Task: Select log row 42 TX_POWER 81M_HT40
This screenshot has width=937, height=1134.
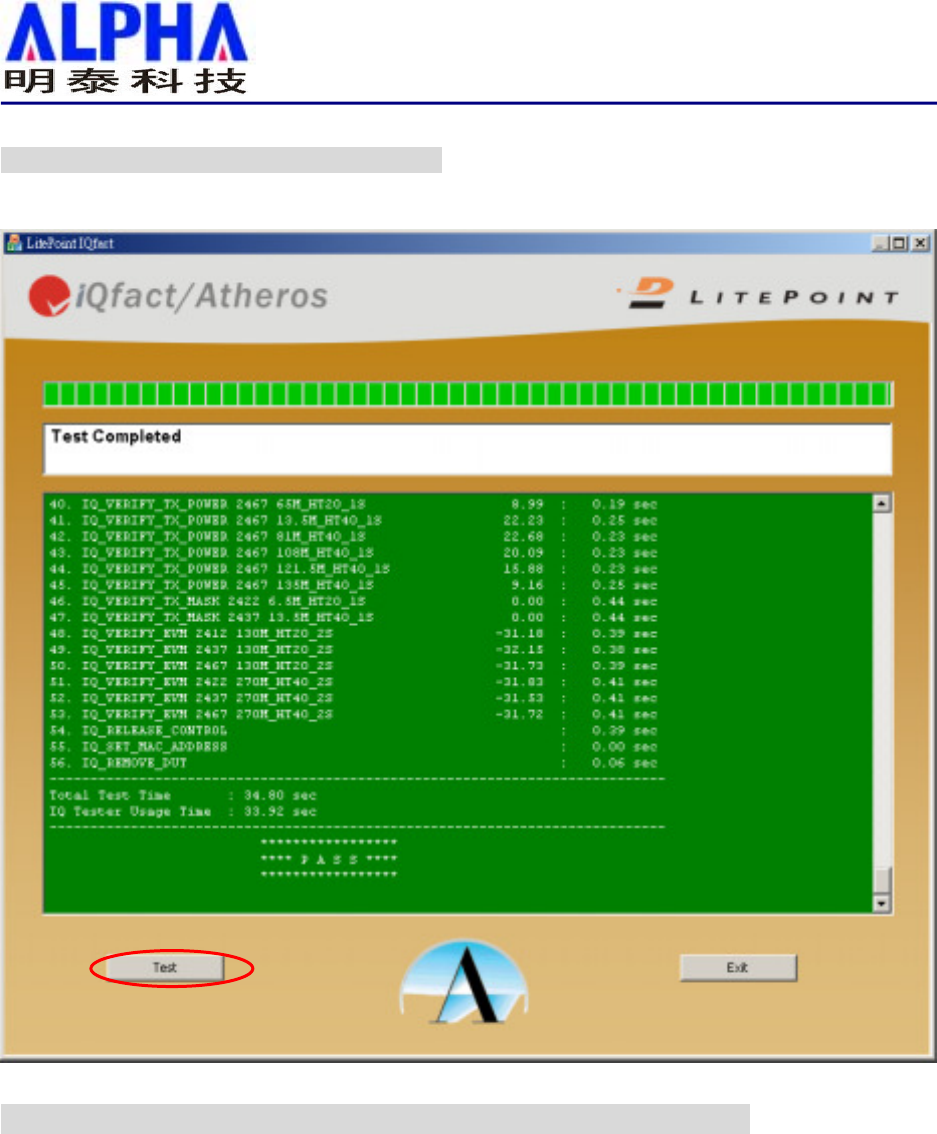Action: tap(353, 537)
